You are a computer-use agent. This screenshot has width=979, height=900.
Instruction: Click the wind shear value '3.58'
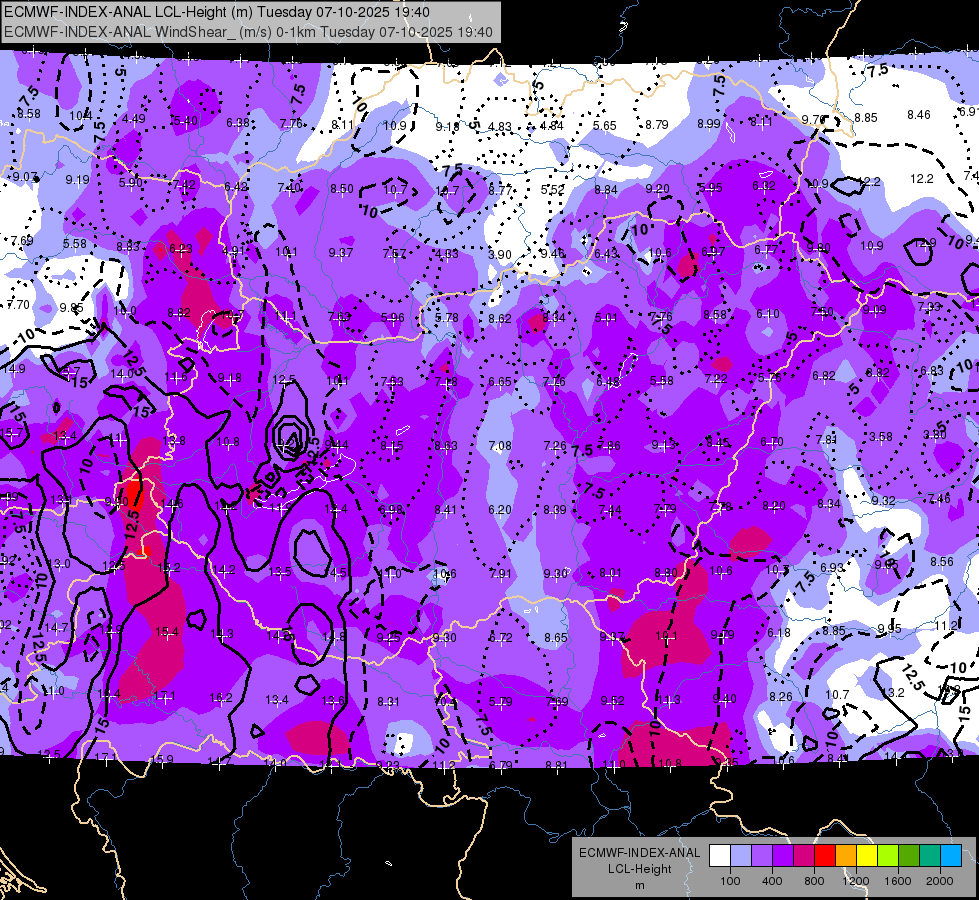[x=881, y=436]
